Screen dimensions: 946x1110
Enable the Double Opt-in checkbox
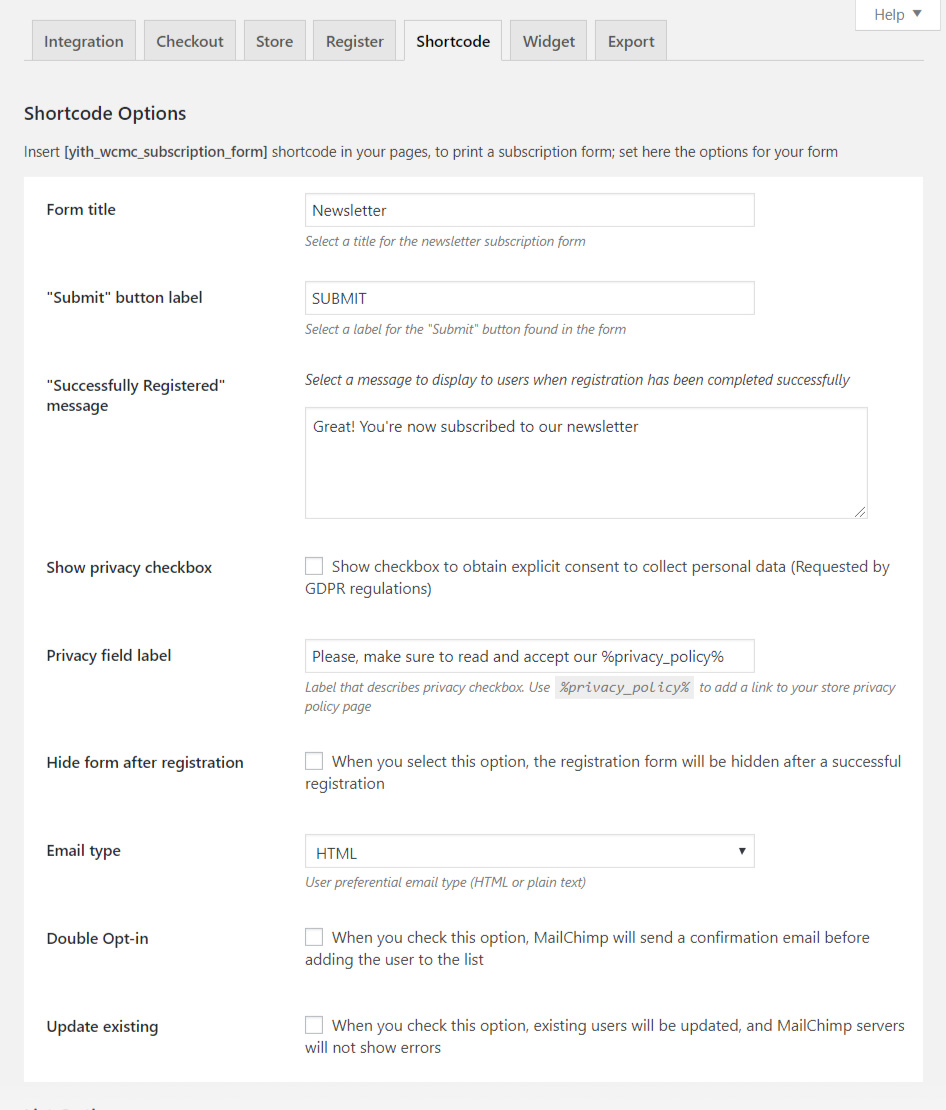pyautogui.click(x=314, y=937)
